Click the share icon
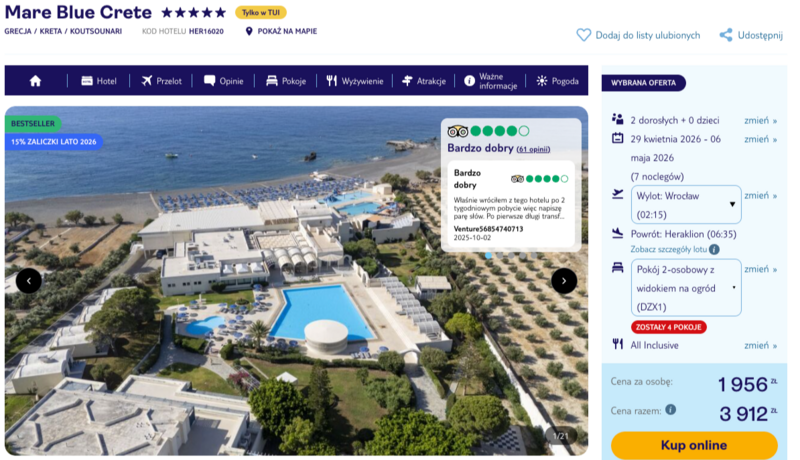800x460 pixels. [x=726, y=35]
